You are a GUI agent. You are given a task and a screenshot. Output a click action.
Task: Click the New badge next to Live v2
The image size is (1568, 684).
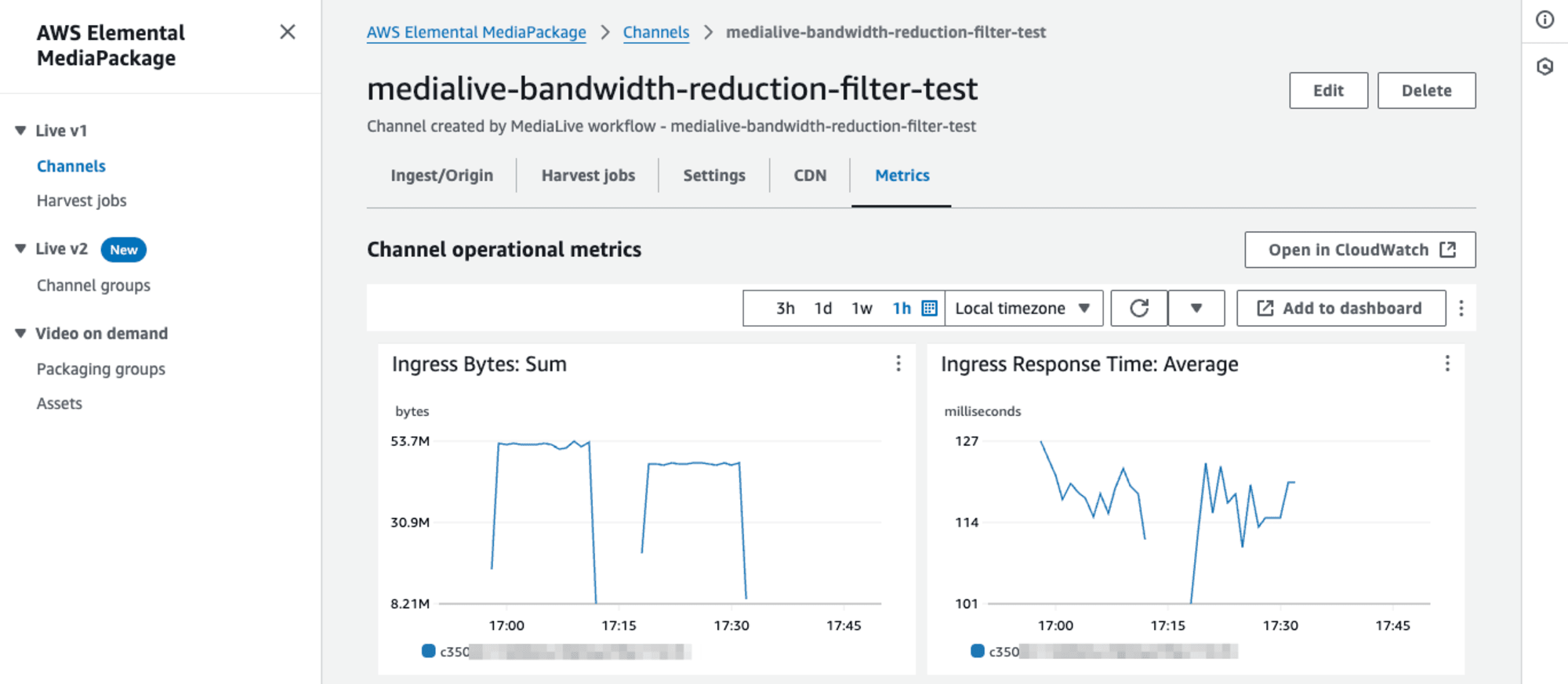(124, 249)
